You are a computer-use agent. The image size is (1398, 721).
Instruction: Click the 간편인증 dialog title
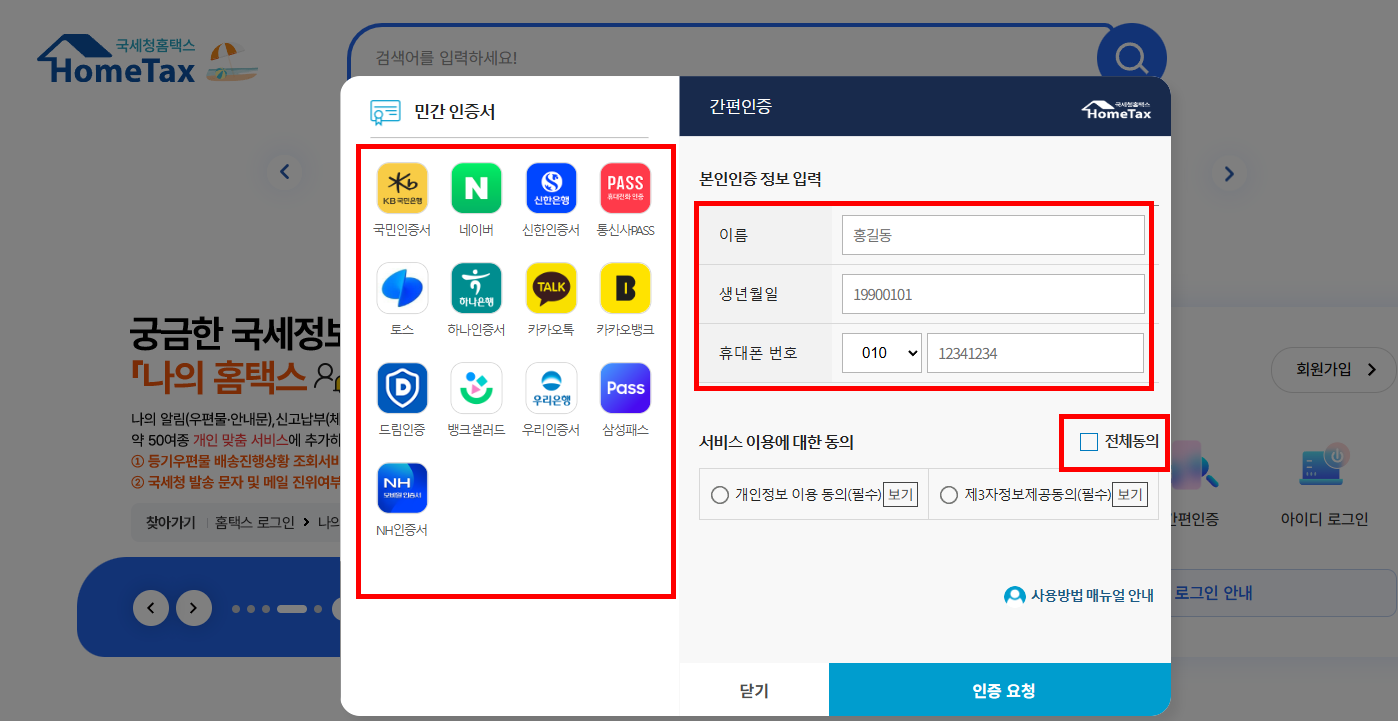coord(741,107)
